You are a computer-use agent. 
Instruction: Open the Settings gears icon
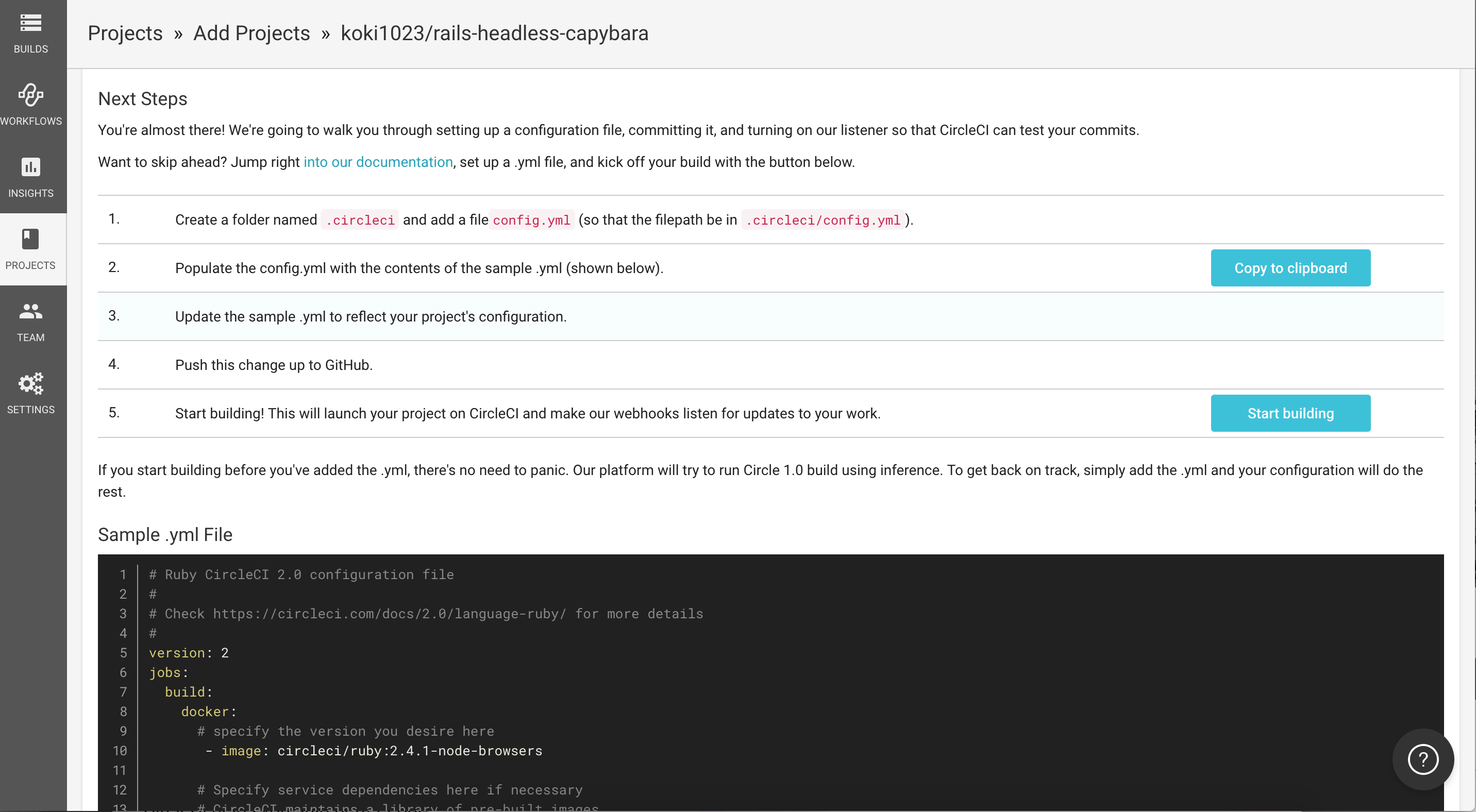[x=30, y=384]
